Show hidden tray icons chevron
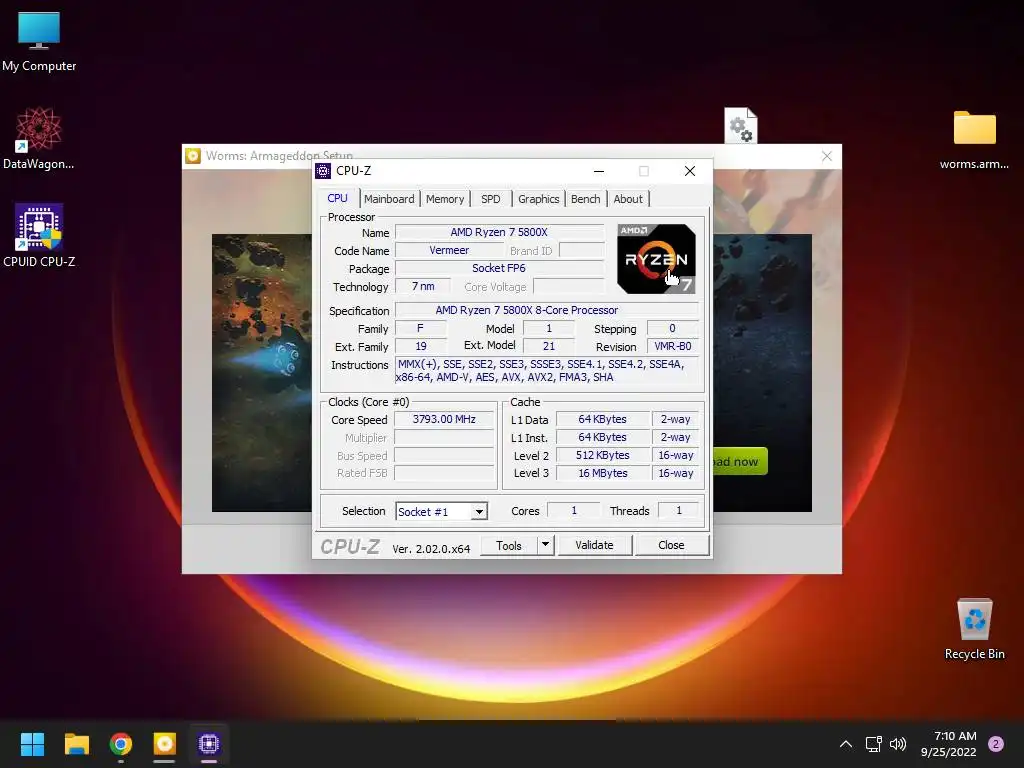 pos(846,744)
